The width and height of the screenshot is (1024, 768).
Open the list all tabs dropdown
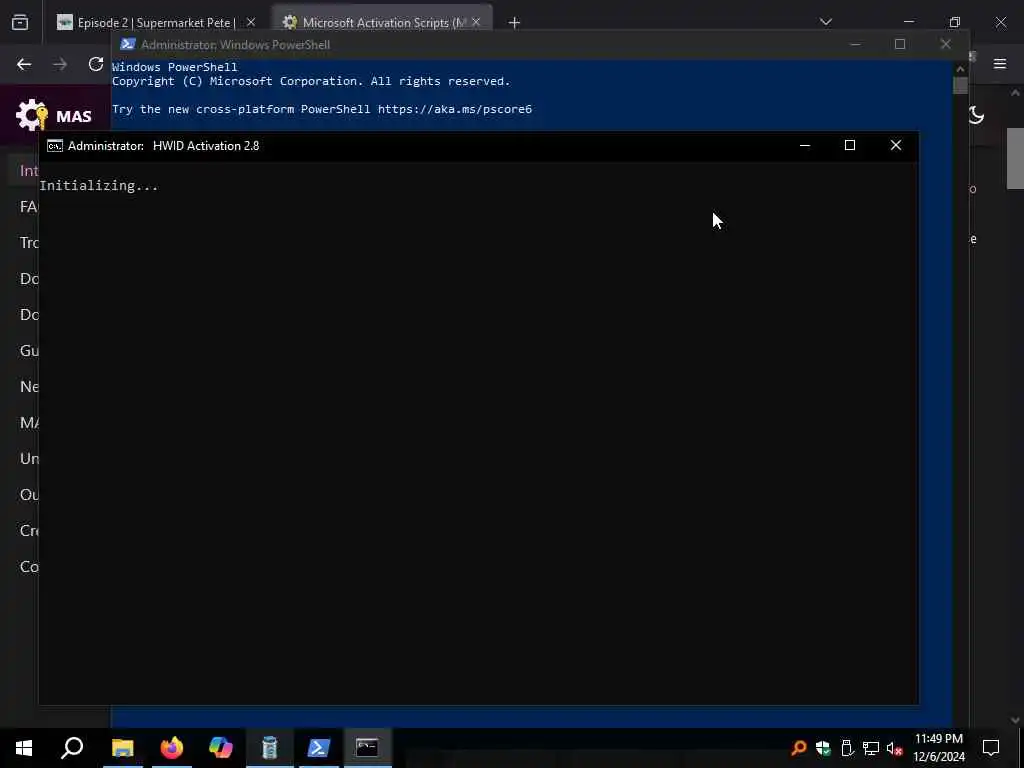coord(826,22)
